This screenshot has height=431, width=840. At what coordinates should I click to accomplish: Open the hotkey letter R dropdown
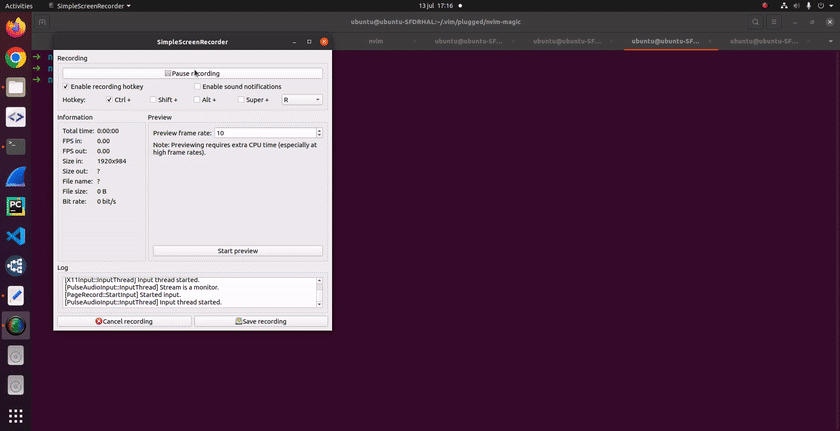click(x=302, y=100)
